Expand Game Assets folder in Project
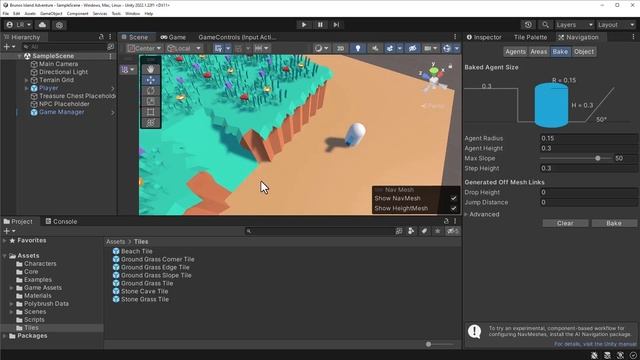Image resolution: width=640 pixels, height=360 pixels. pos(11,288)
